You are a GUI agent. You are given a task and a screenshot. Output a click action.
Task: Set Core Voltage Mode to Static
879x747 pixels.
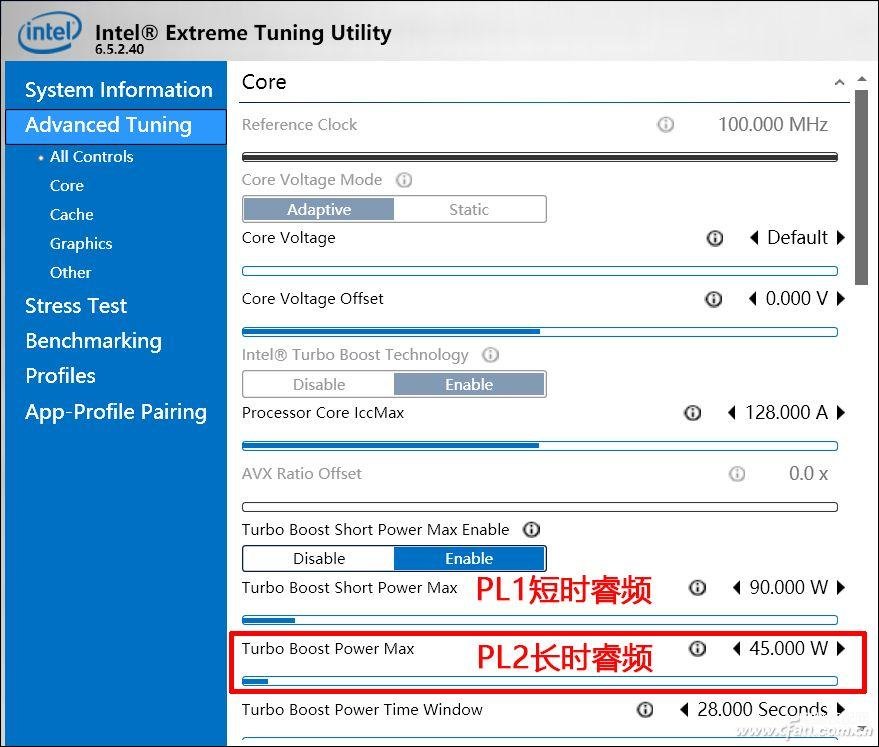coord(469,210)
